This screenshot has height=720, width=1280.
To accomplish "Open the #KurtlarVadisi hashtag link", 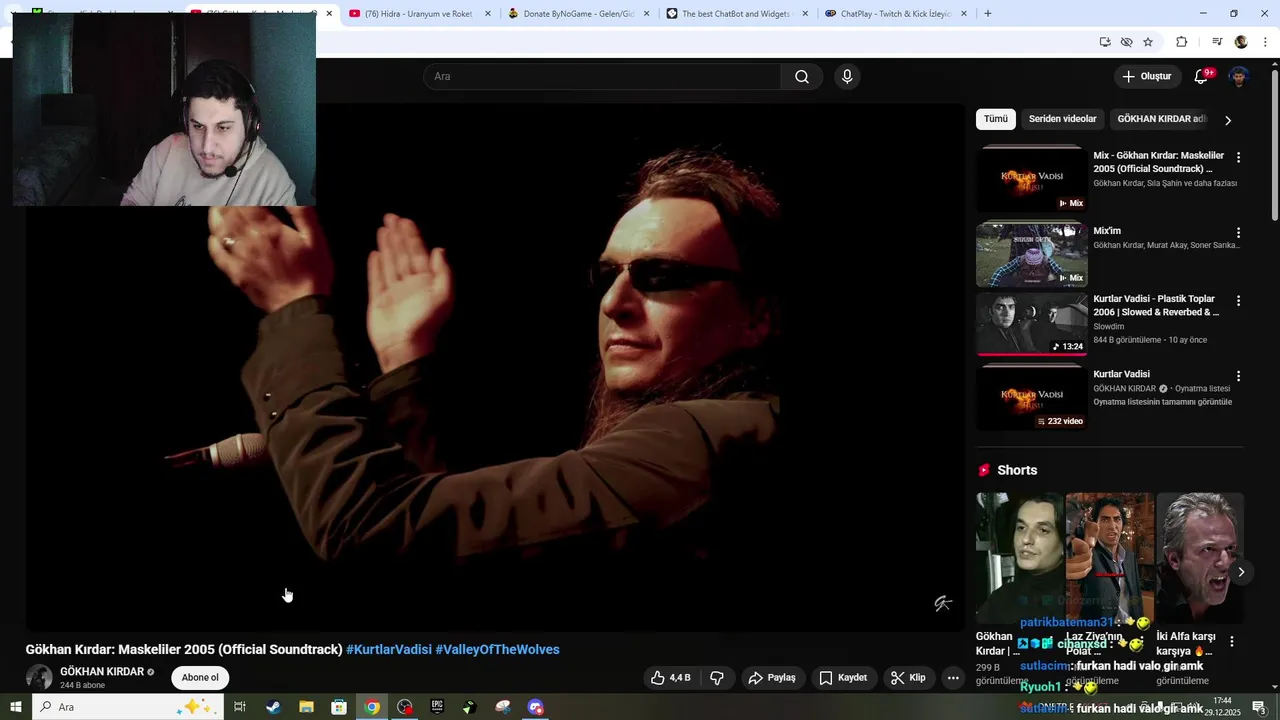I will [389, 650].
